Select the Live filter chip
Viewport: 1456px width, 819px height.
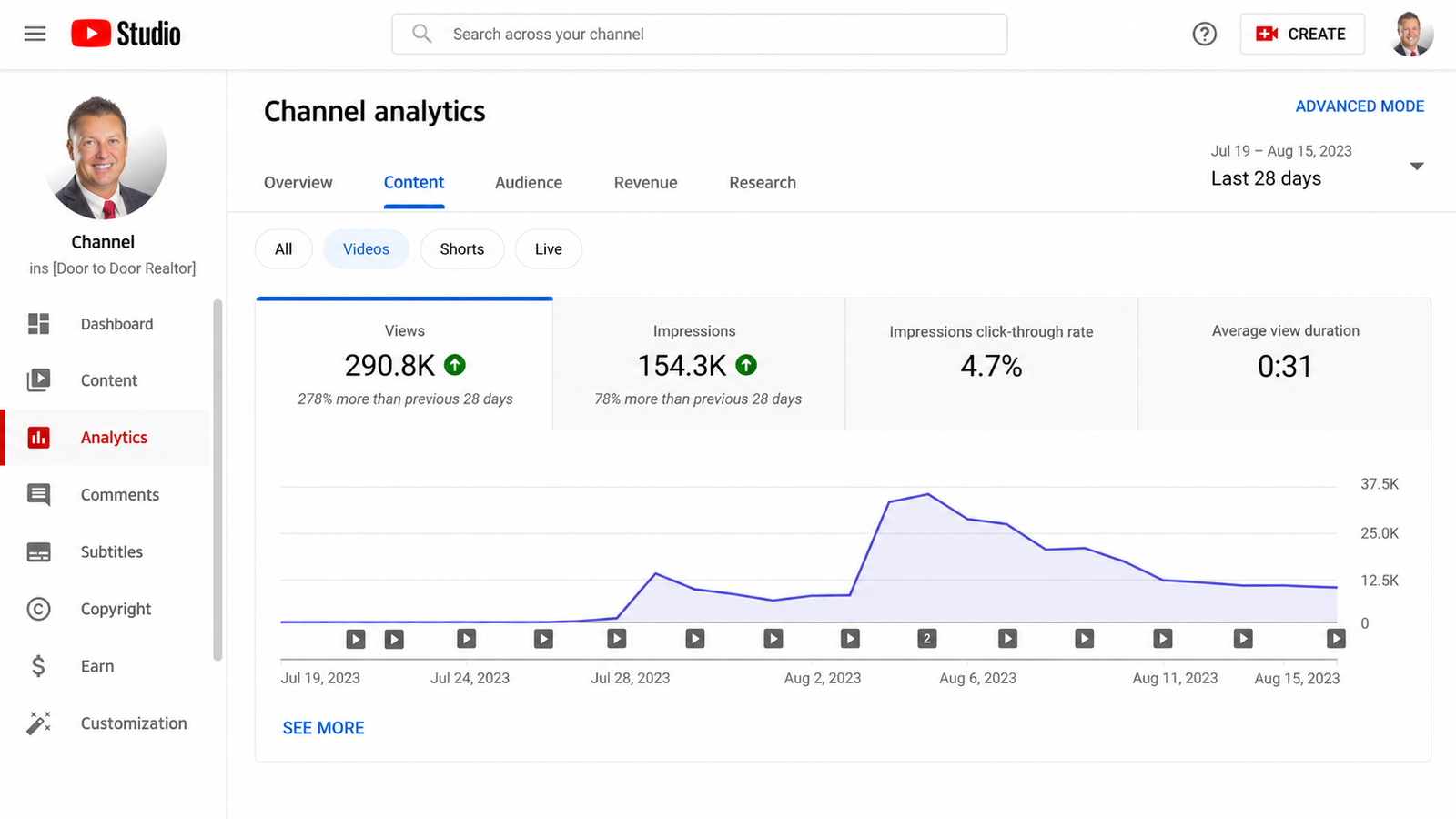click(549, 249)
